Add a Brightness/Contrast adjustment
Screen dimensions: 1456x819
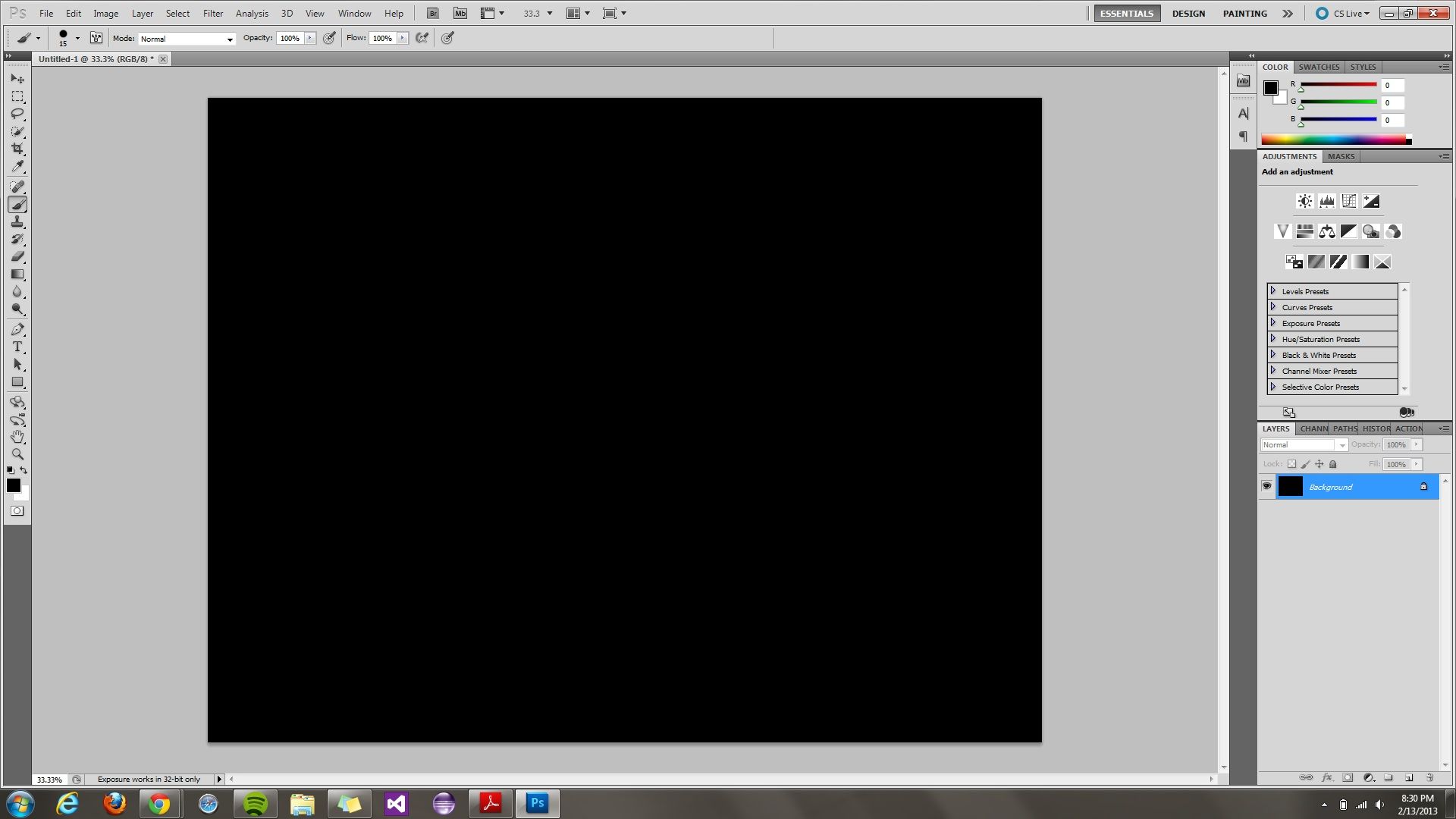pos(1304,201)
